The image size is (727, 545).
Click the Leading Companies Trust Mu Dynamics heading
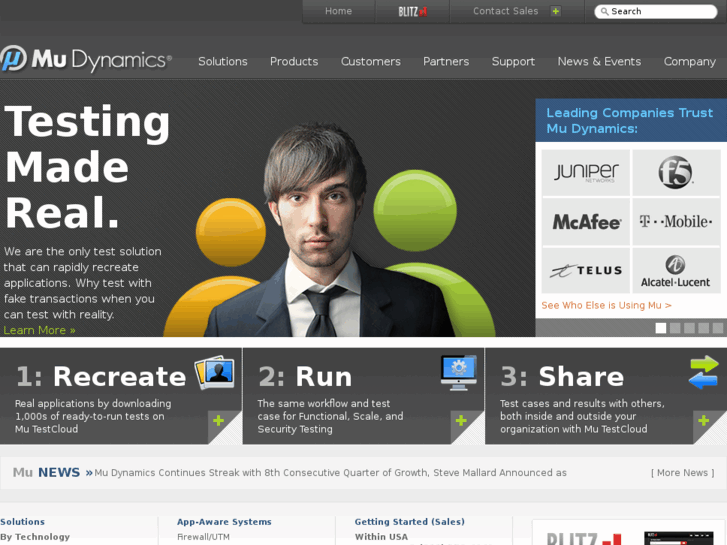629,121
